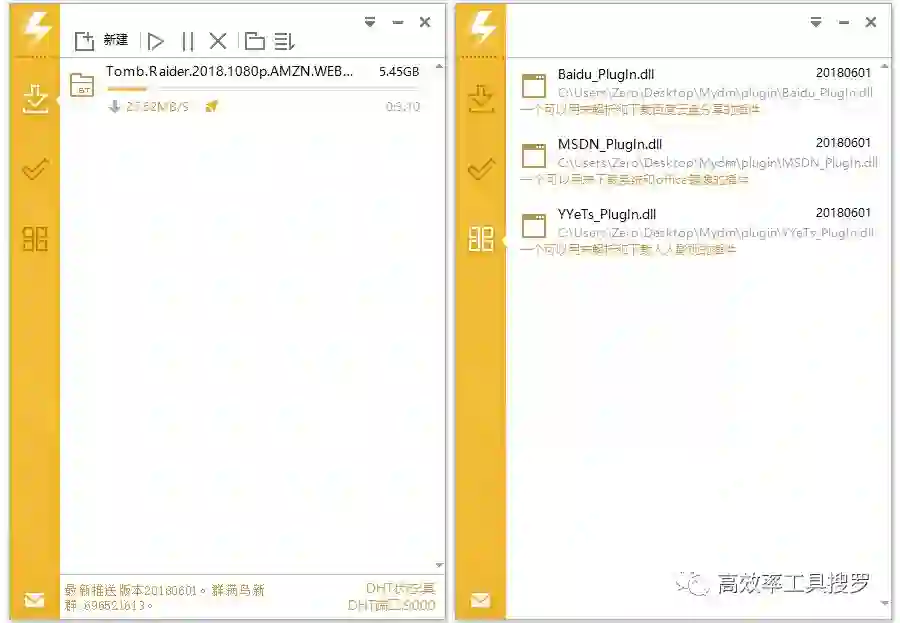Click the YYeTs plugin file path text
Viewport: 900px width, 623px height.
[716, 233]
